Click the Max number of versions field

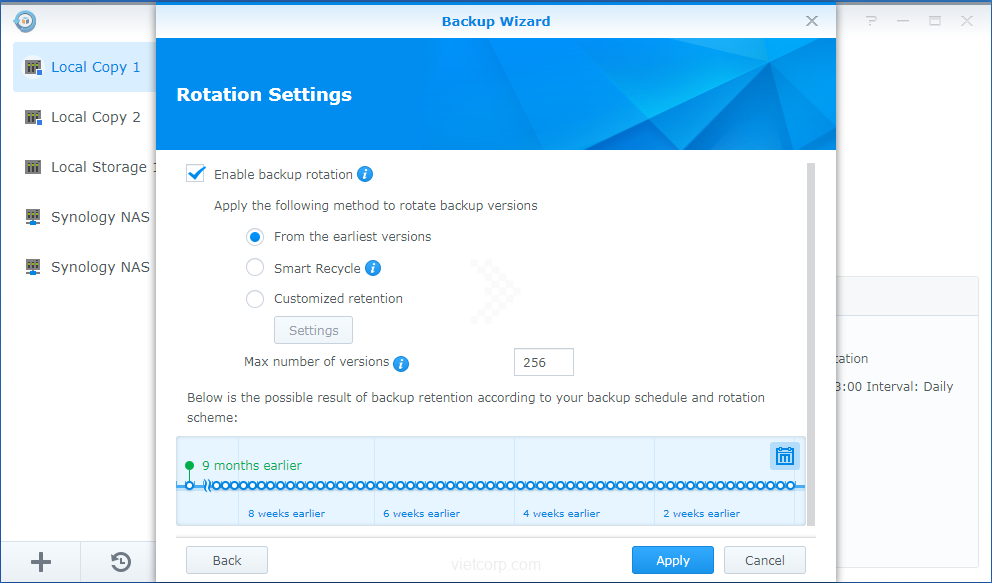pyautogui.click(x=543, y=362)
